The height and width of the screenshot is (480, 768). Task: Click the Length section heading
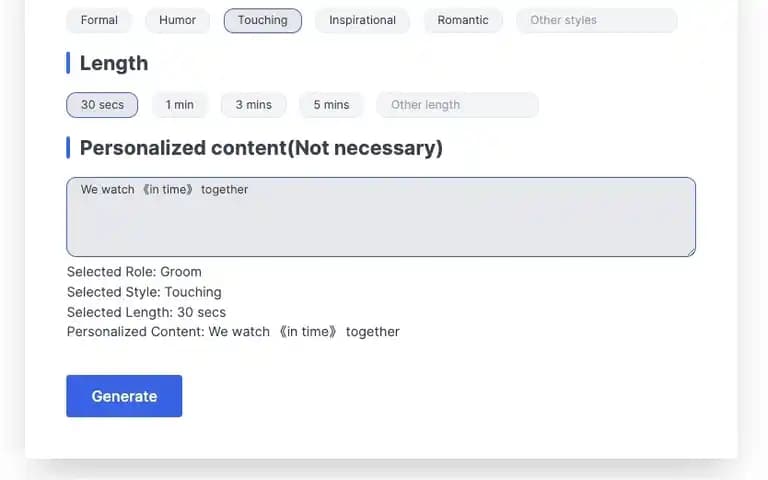[x=114, y=63]
